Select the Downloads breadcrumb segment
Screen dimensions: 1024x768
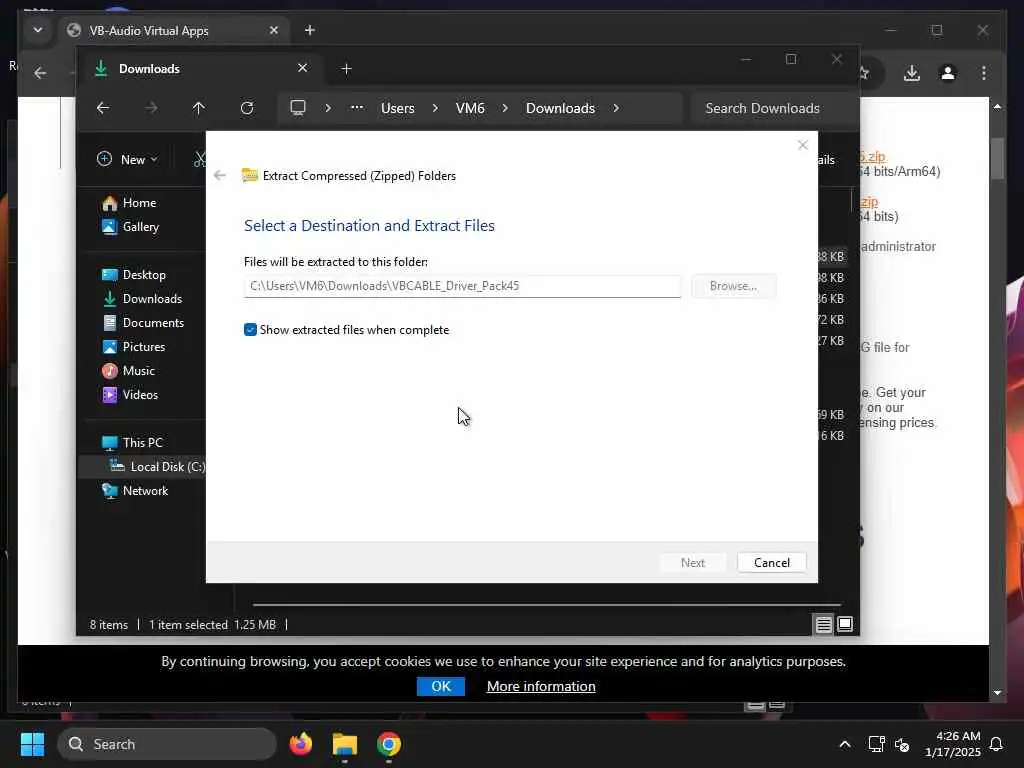pyautogui.click(x=560, y=108)
